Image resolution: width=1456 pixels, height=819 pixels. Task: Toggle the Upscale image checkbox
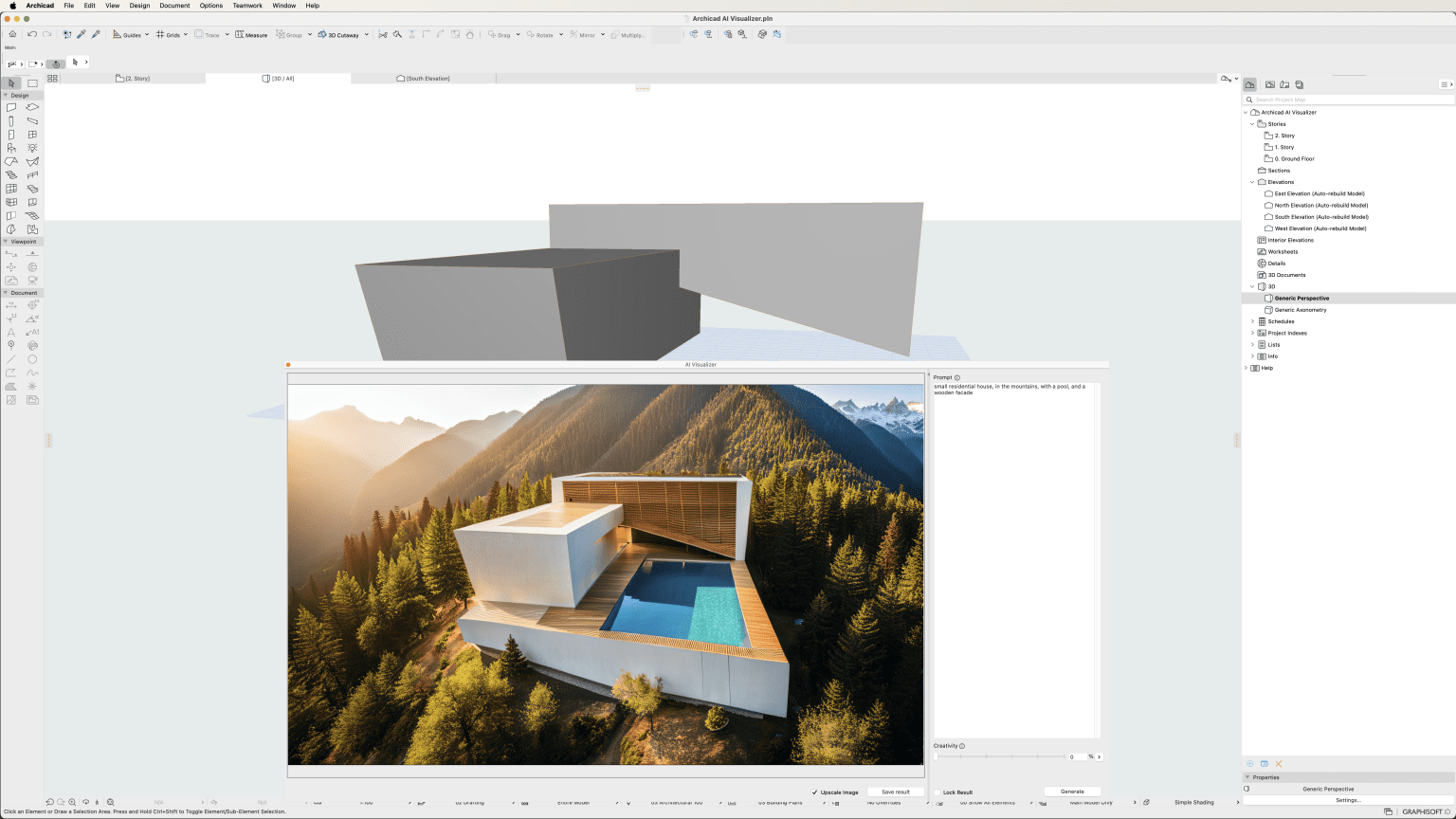pos(815,792)
